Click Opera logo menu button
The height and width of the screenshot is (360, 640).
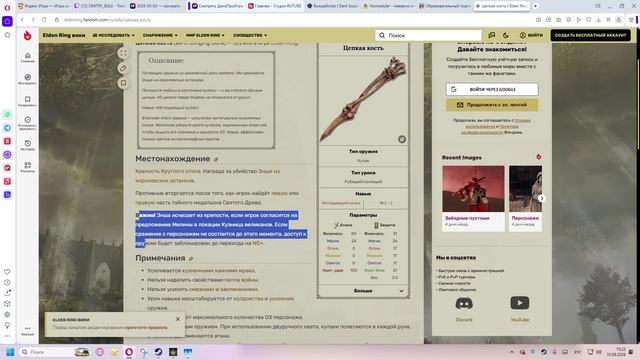pyautogui.click(x=7, y=7)
